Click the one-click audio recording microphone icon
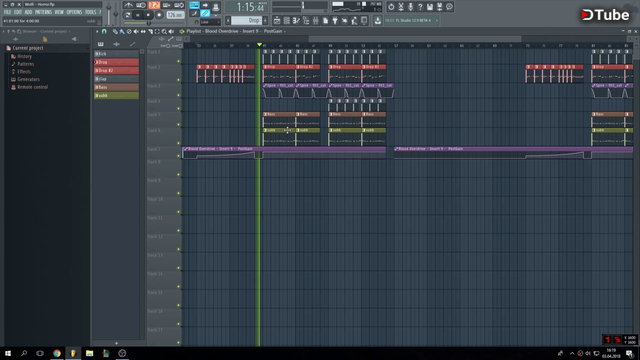640x360 pixels. 411,7
